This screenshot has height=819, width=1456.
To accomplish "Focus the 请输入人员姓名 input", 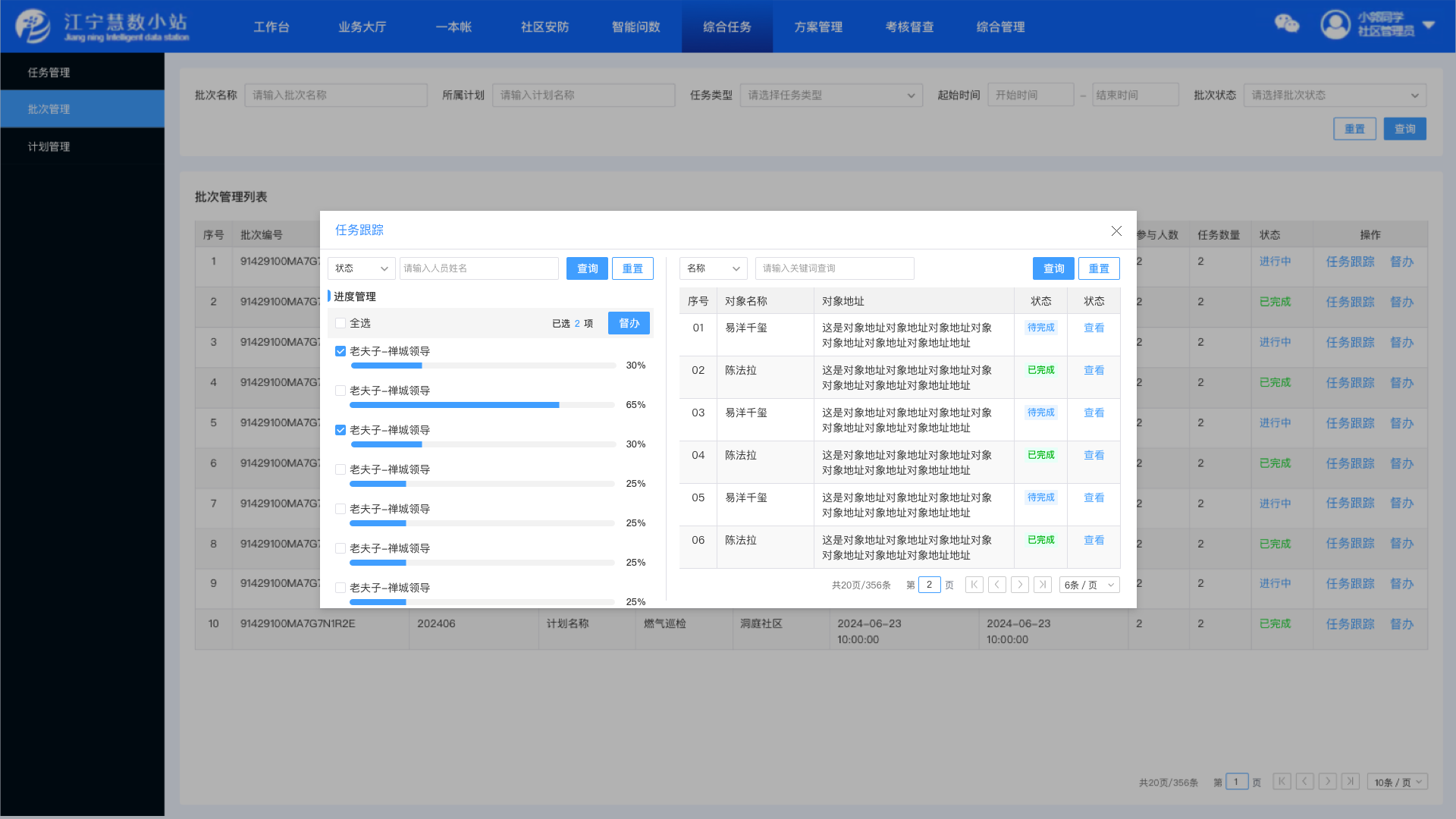I will click(479, 268).
